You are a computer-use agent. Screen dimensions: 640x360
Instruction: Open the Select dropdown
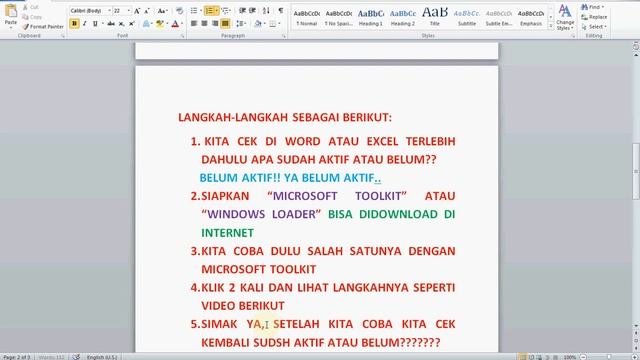[x=594, y=27]
